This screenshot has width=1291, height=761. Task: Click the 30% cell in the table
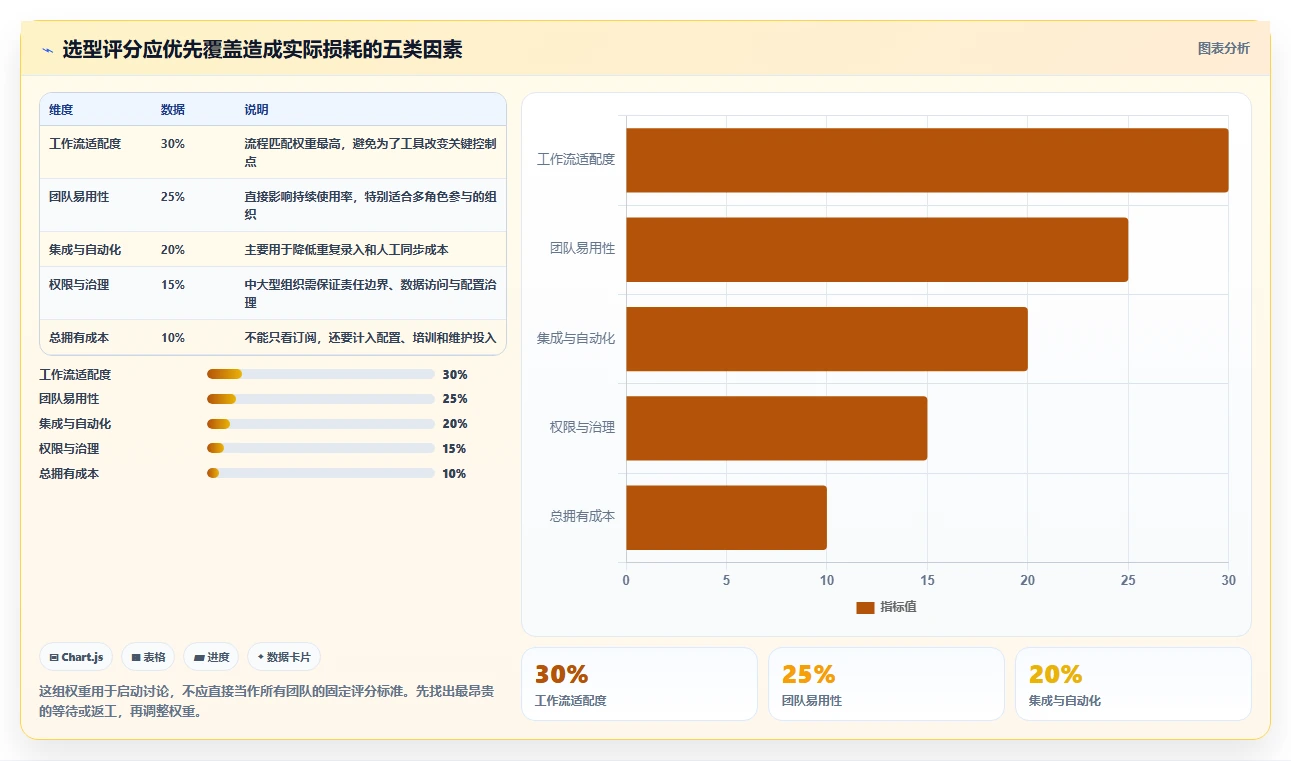coord(172,144)
